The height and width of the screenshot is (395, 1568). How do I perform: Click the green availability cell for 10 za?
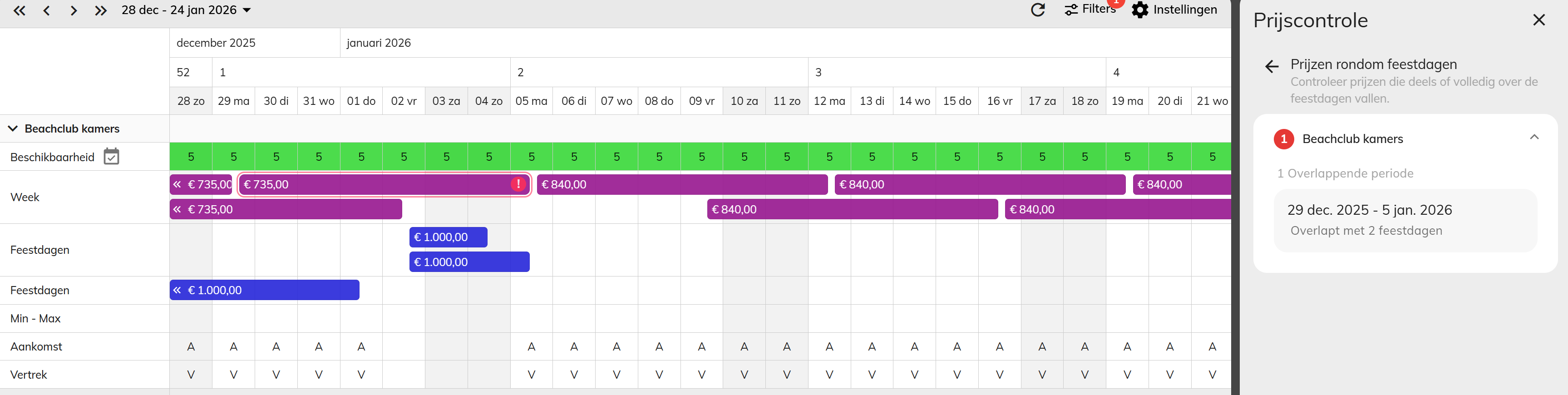tap(744, 157)
